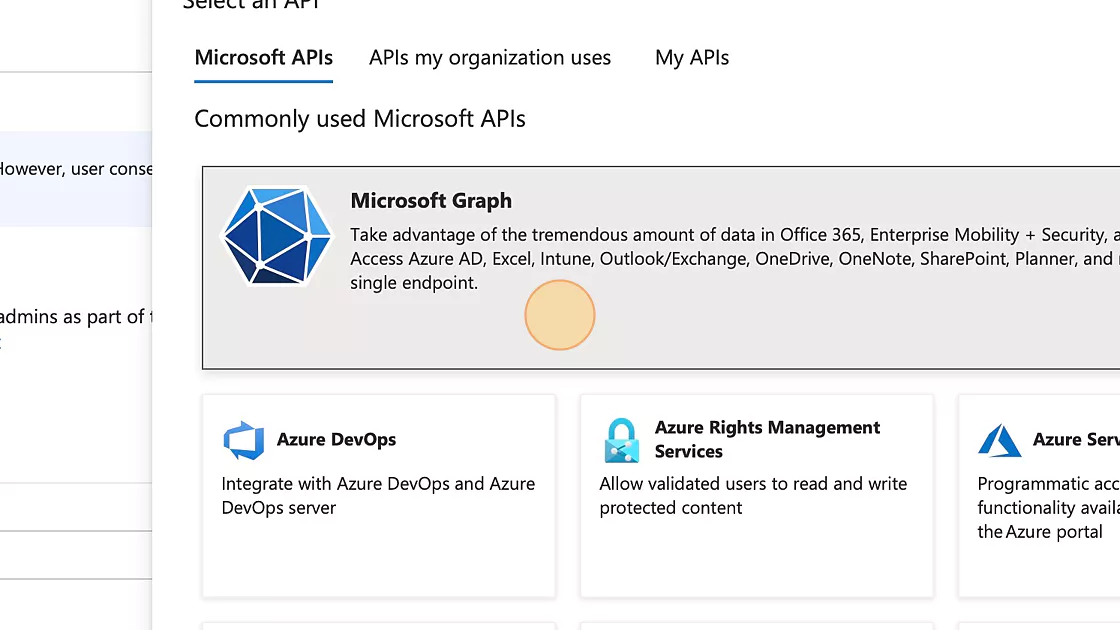Screen dimensions: 1120x630
Task: Select the partially visible Azure Services card
Action: [1040, 495]
